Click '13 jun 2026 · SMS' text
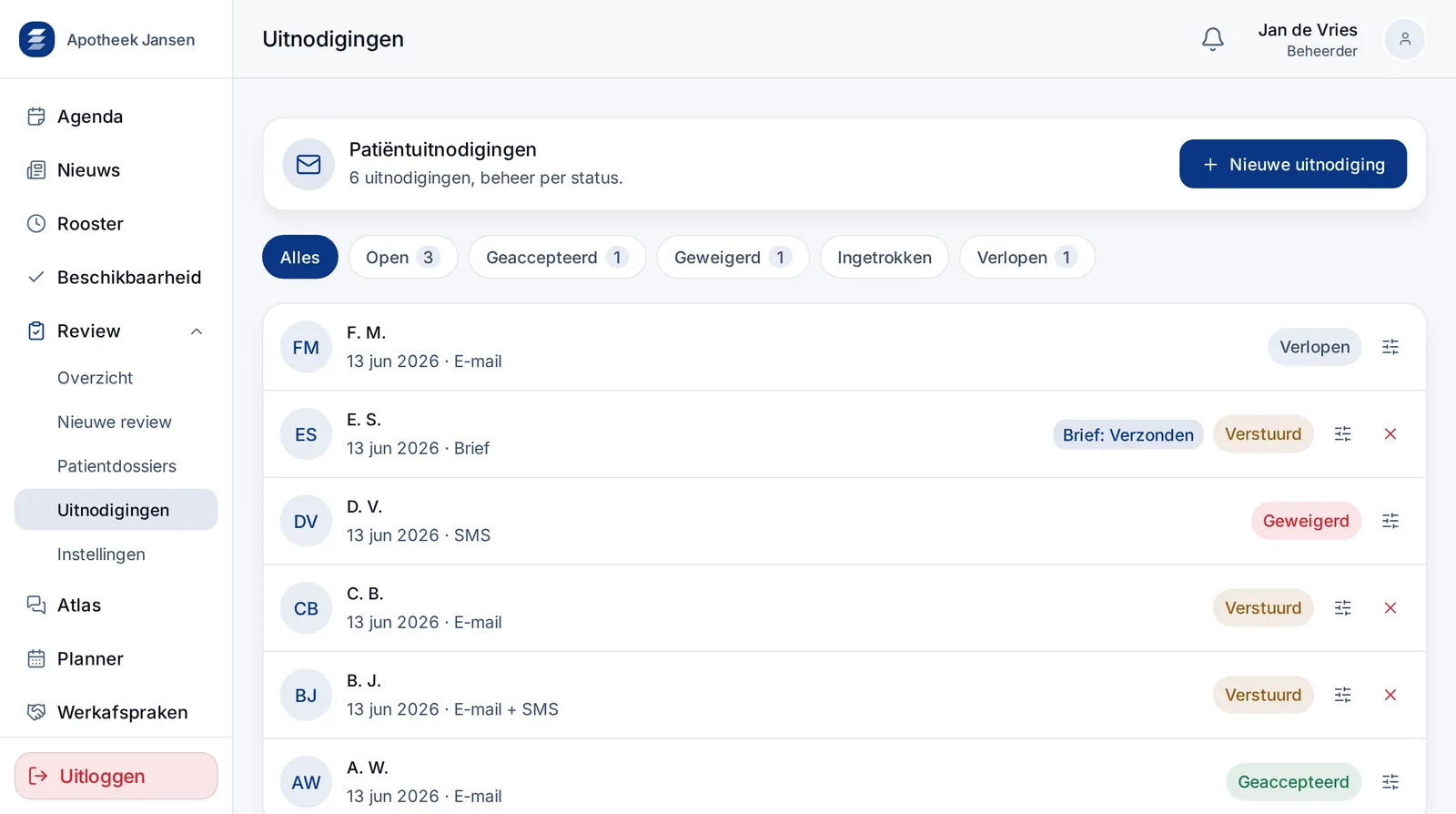Viewport: 1456px width, 814px height. point(419,535)
